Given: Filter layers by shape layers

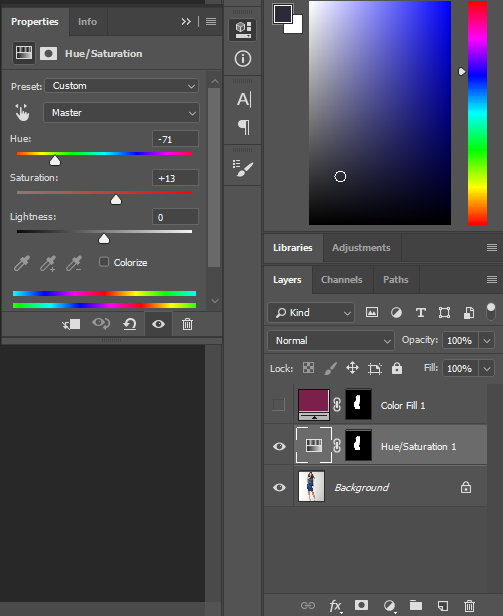Looking at the screenshot, I should (x=444, y=313).
